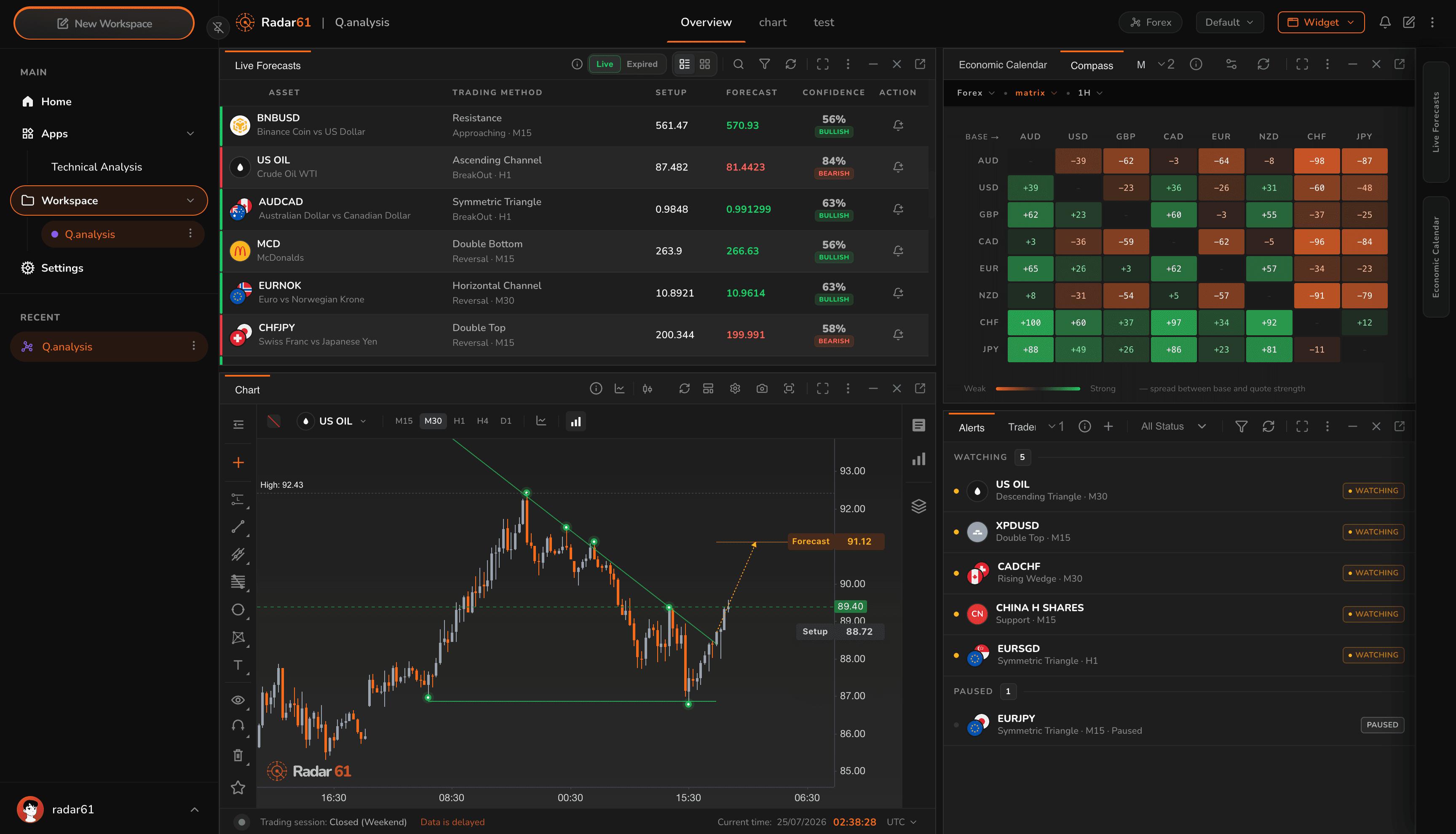Set alert bell for CHFJPY row

898,334
